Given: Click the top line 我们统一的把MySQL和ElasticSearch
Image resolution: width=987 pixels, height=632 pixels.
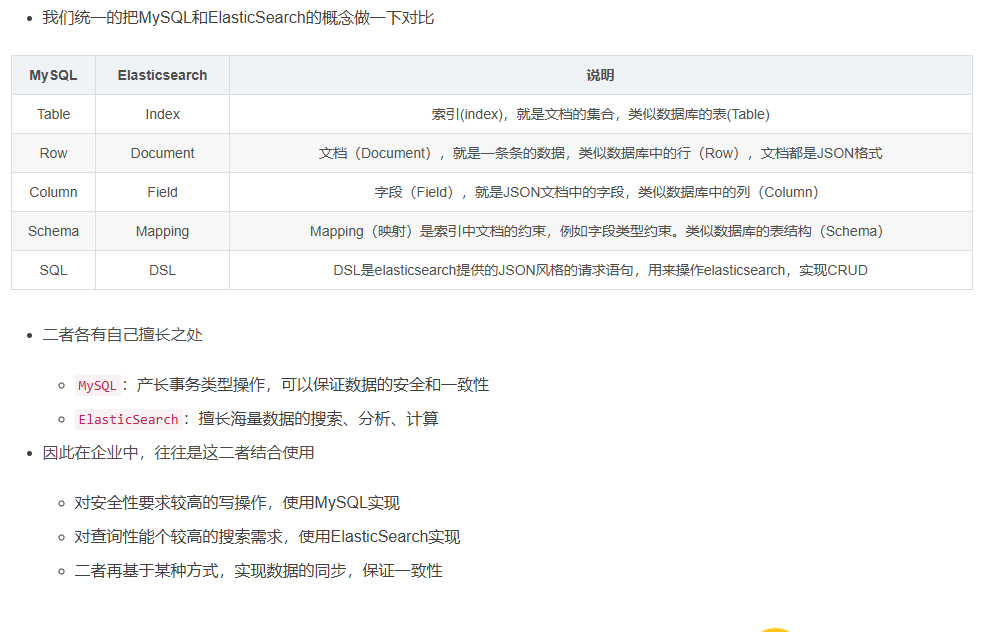Looking at the screenshot, I should [238, 18].
